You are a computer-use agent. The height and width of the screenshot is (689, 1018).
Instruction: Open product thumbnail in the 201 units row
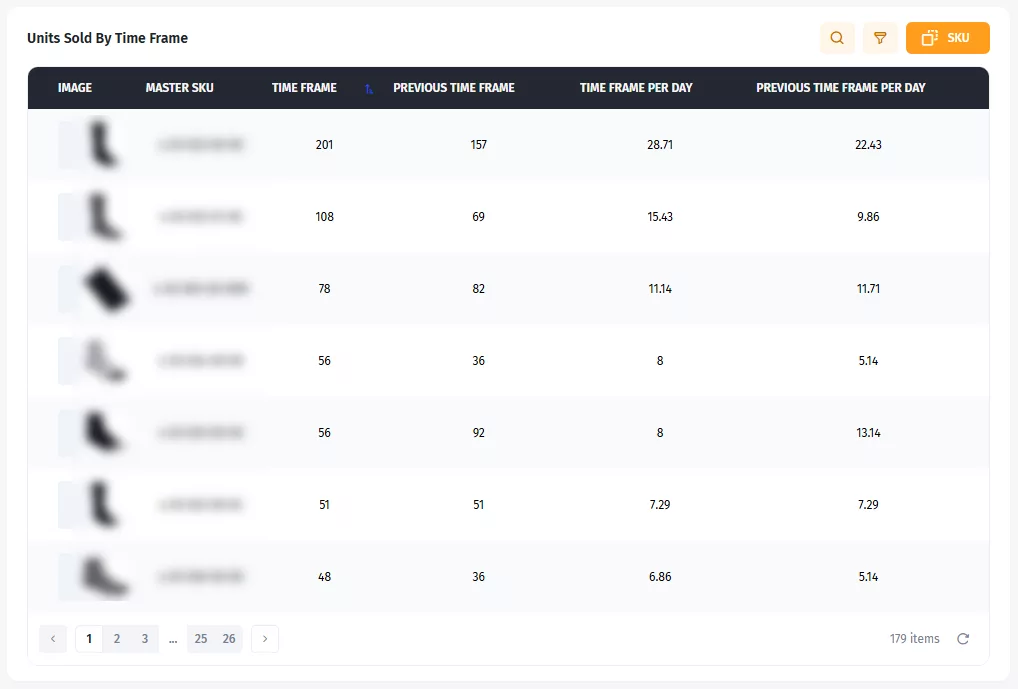point(91,145)
